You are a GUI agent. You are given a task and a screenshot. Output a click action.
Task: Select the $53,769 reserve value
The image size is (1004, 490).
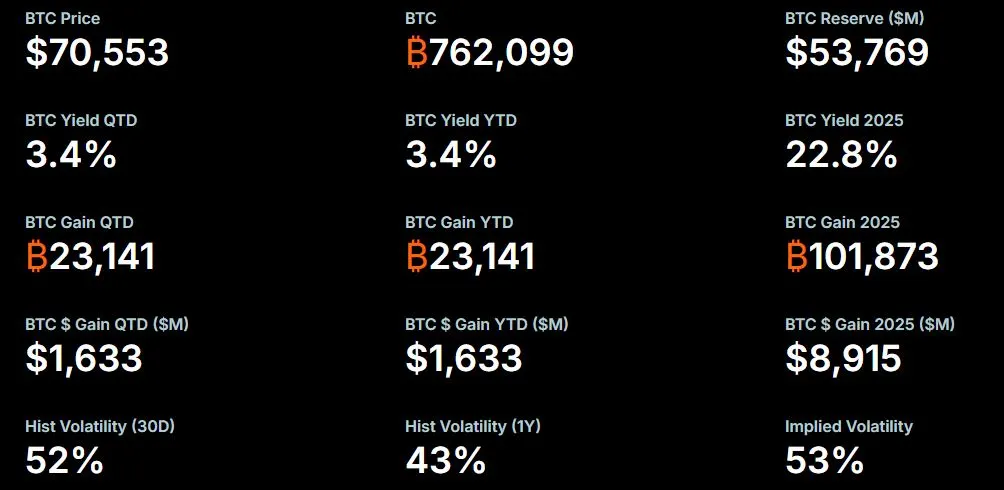click(x=857, y=52)
